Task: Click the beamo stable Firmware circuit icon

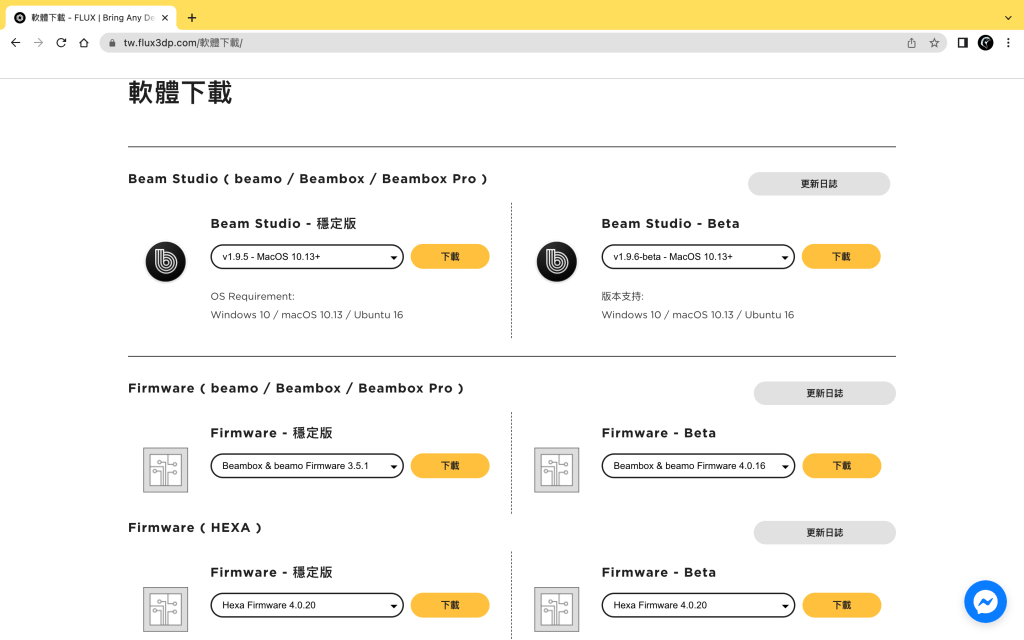Action: coord(165,470)
